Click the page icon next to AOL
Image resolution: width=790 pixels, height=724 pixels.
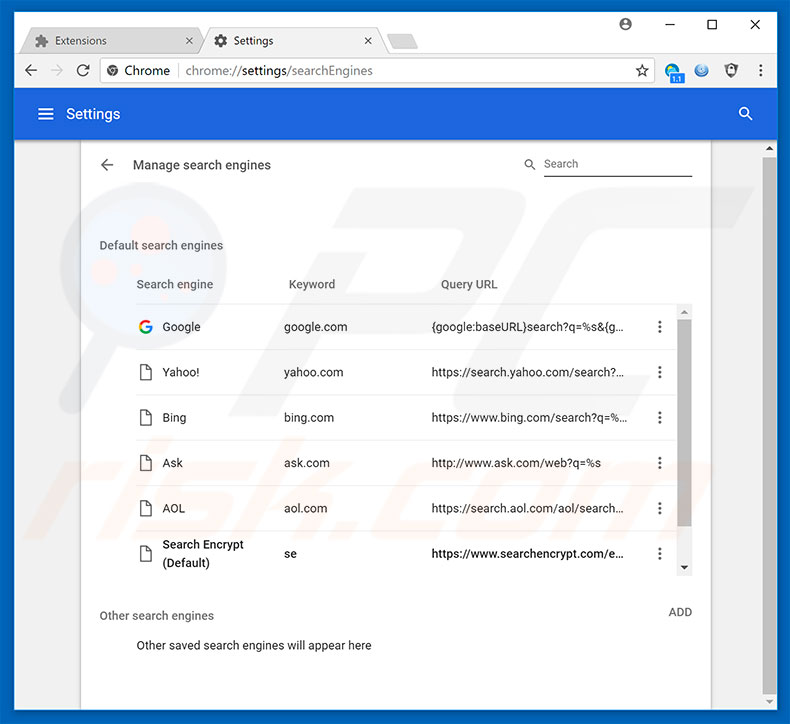click(146, 508)
